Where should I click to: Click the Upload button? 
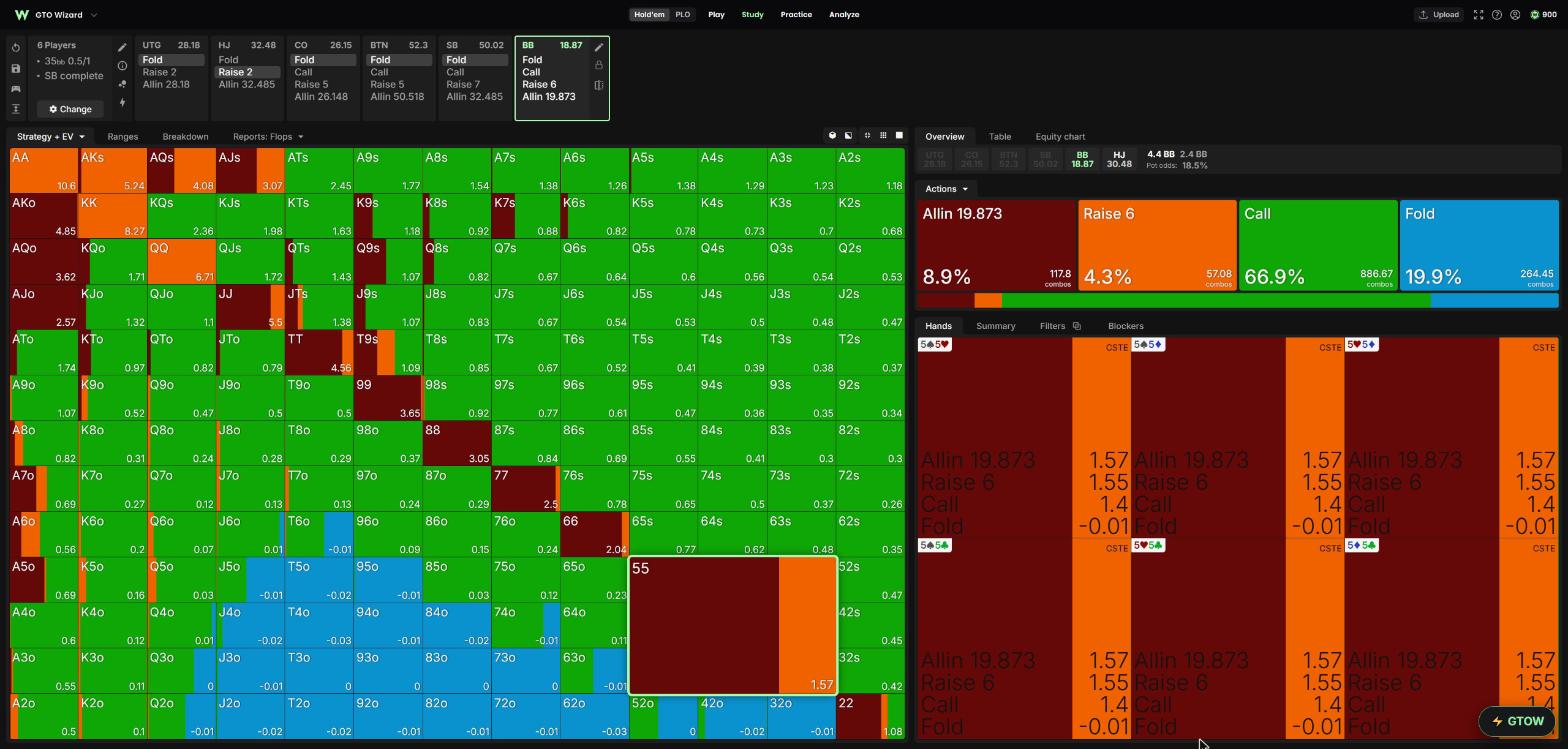[x=1439, y=15]
